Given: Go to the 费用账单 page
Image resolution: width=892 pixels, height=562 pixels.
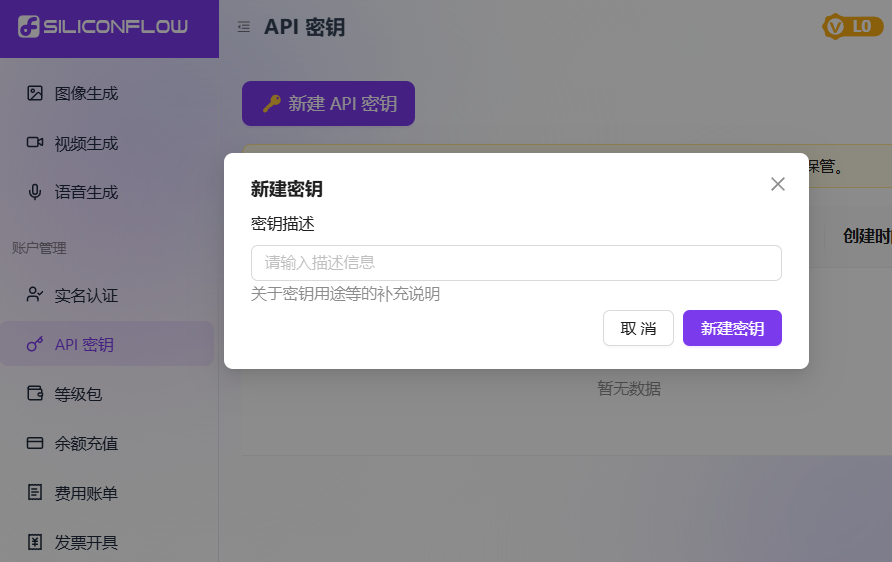Looking at the screenshot, I should [86, 493].
